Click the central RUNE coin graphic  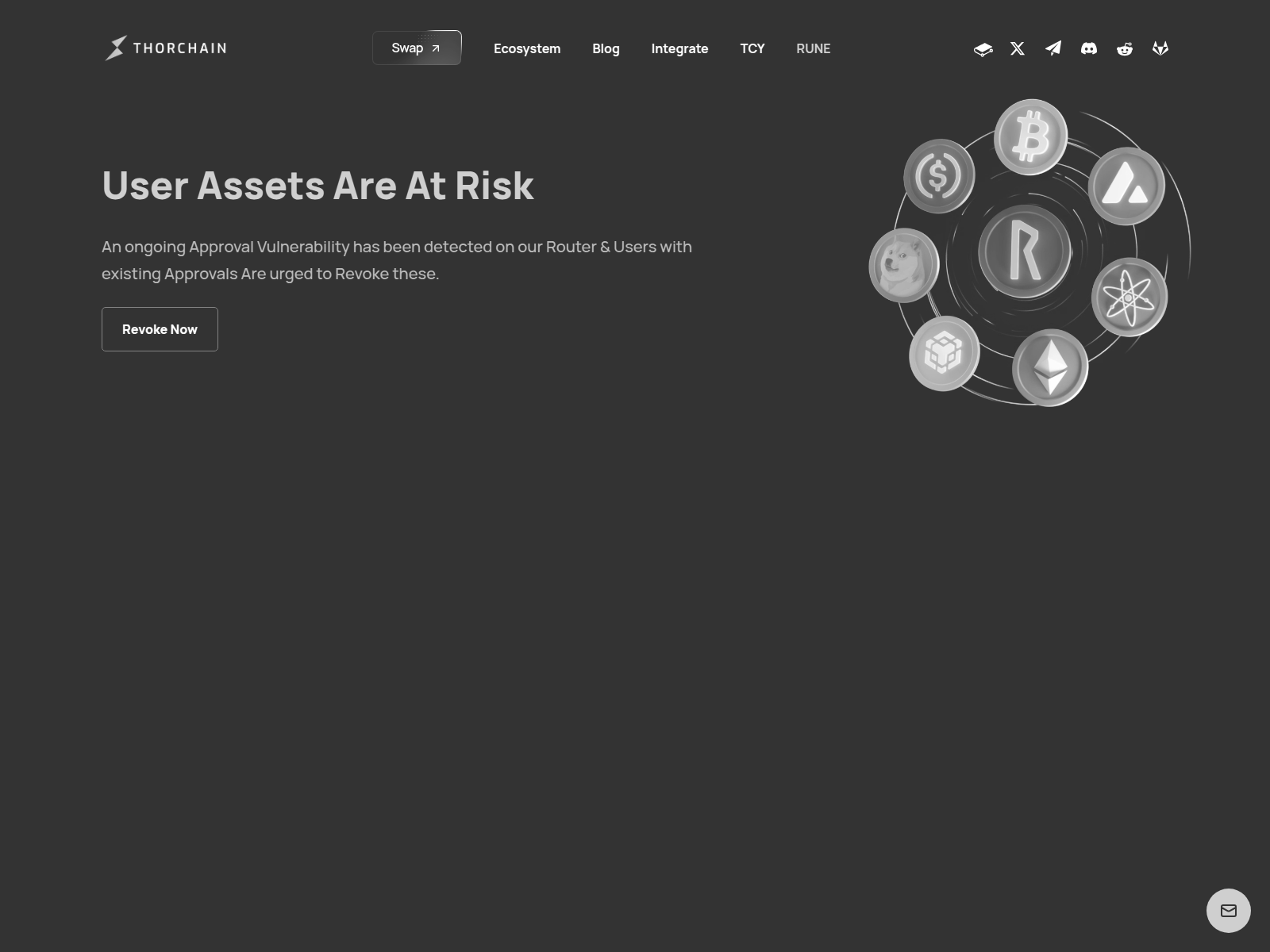(1025, 251)
